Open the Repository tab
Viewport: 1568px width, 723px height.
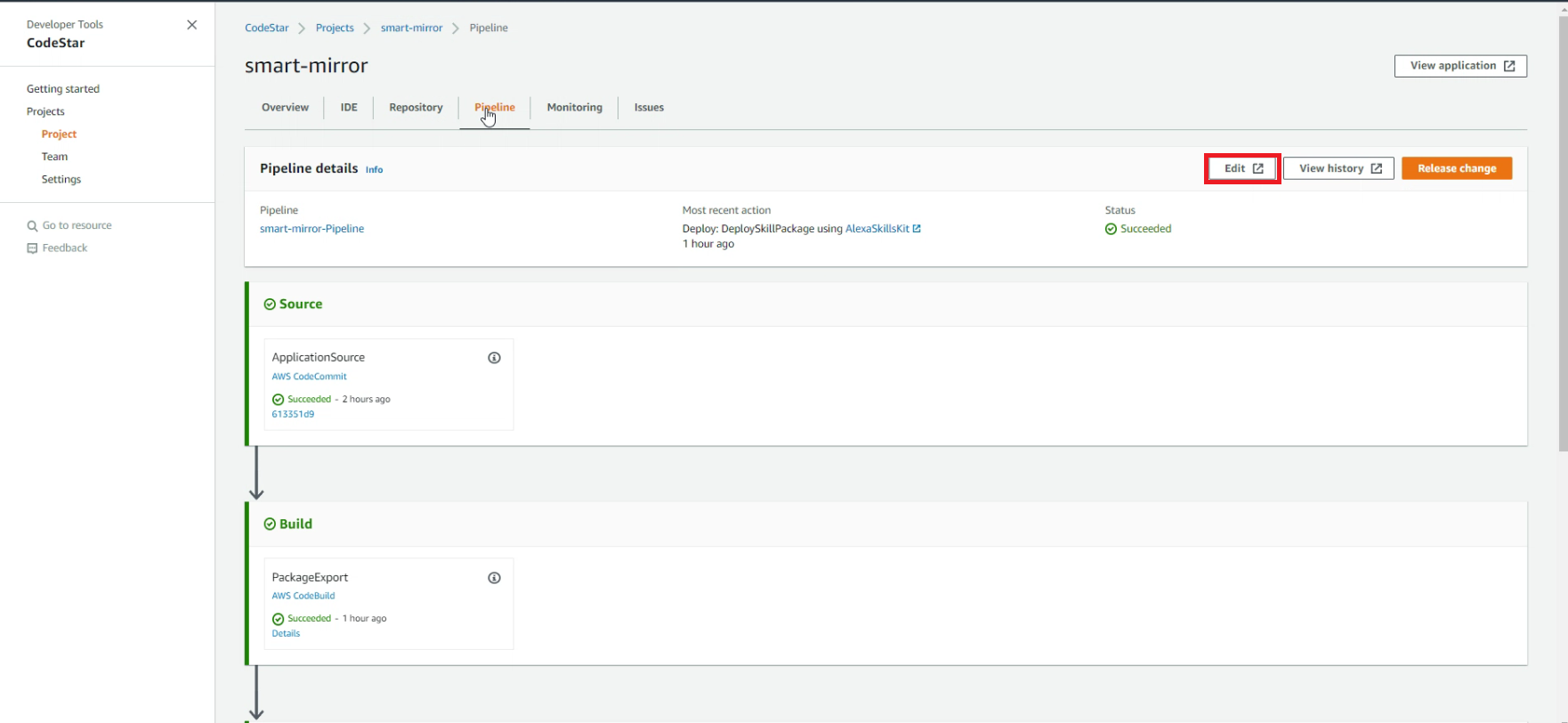pos(416,108)
